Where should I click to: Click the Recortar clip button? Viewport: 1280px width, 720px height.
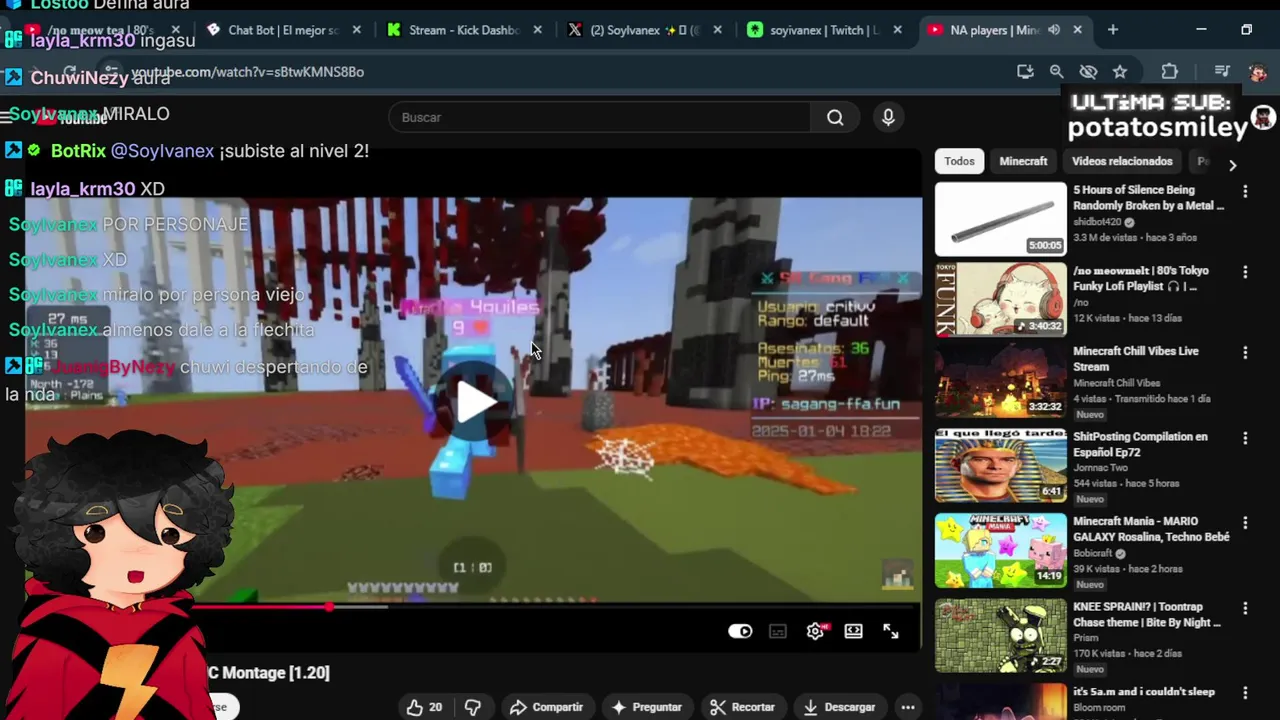click(x=742, y=707)
